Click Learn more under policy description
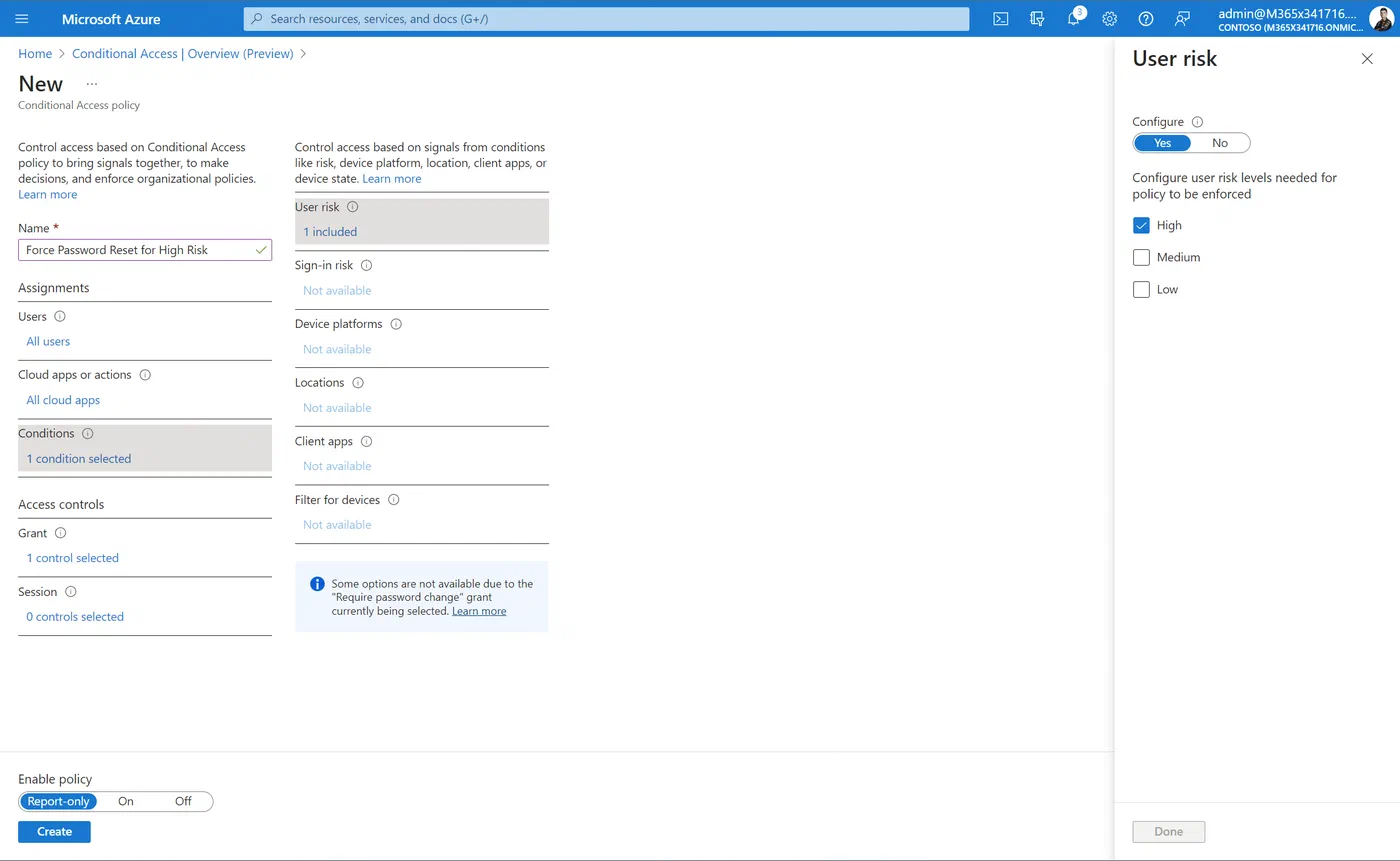The width and height of the screenshot is (1400, 861). point(47,194)
